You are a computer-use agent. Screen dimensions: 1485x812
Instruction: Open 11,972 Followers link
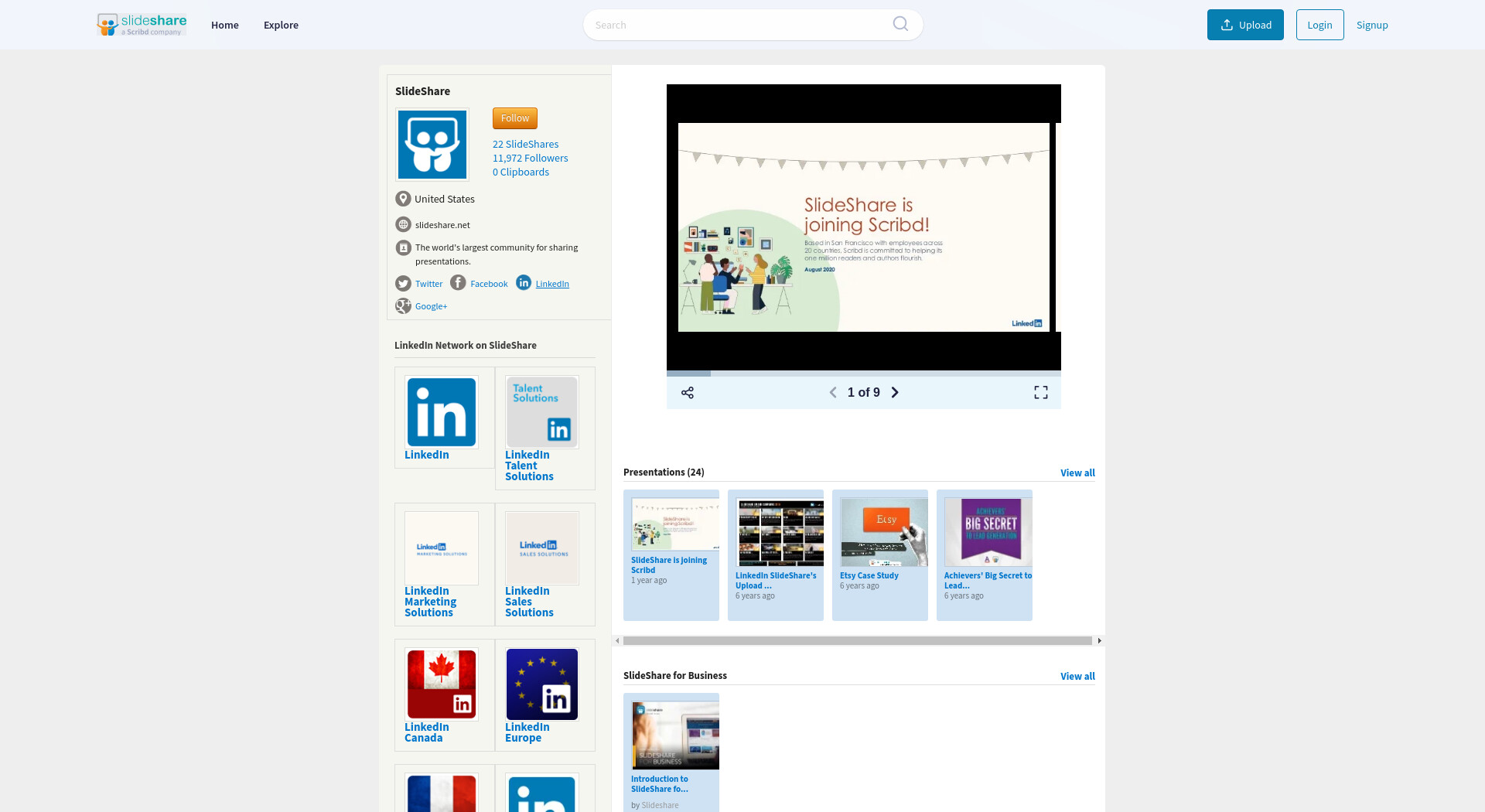[x=530, y=159]
